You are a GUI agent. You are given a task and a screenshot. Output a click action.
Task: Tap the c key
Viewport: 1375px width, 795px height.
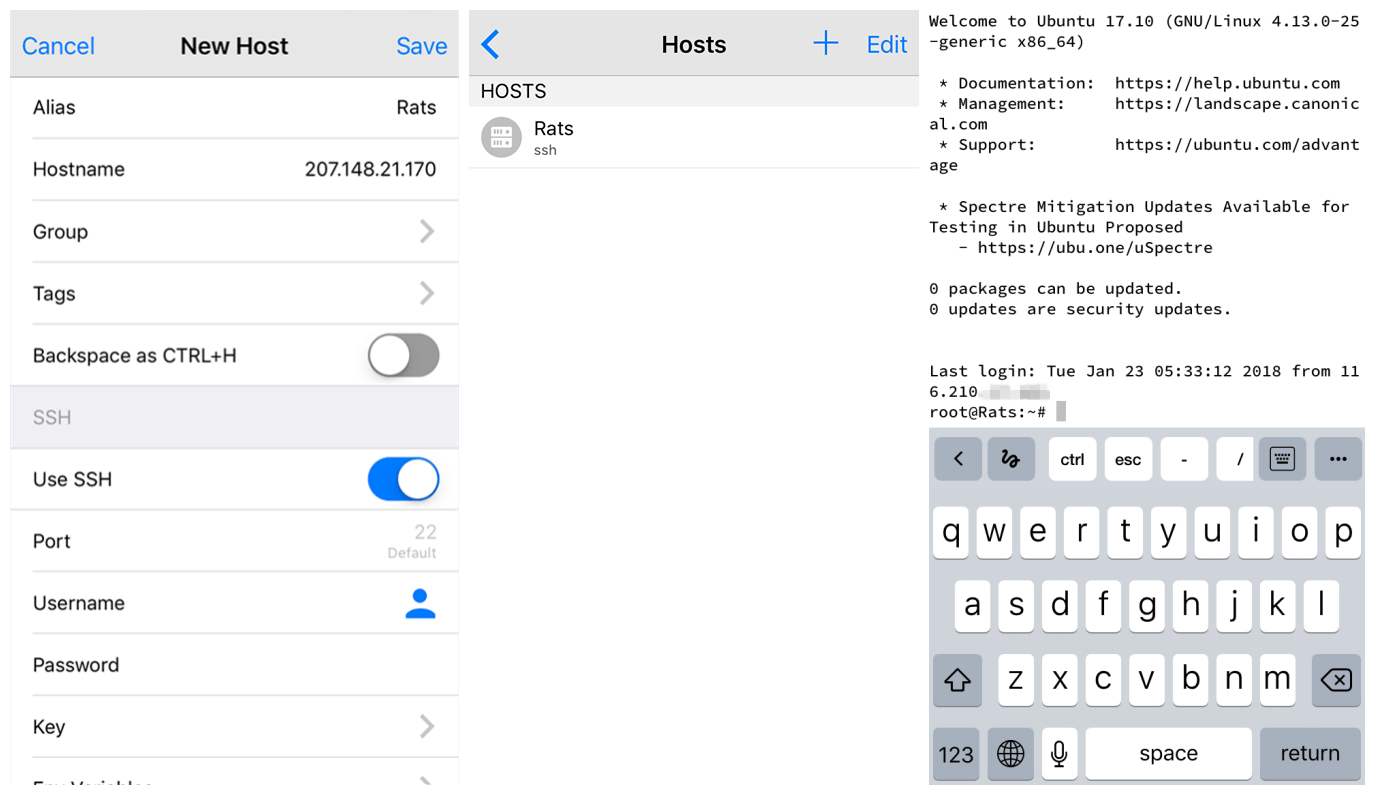coord(1103,680)
